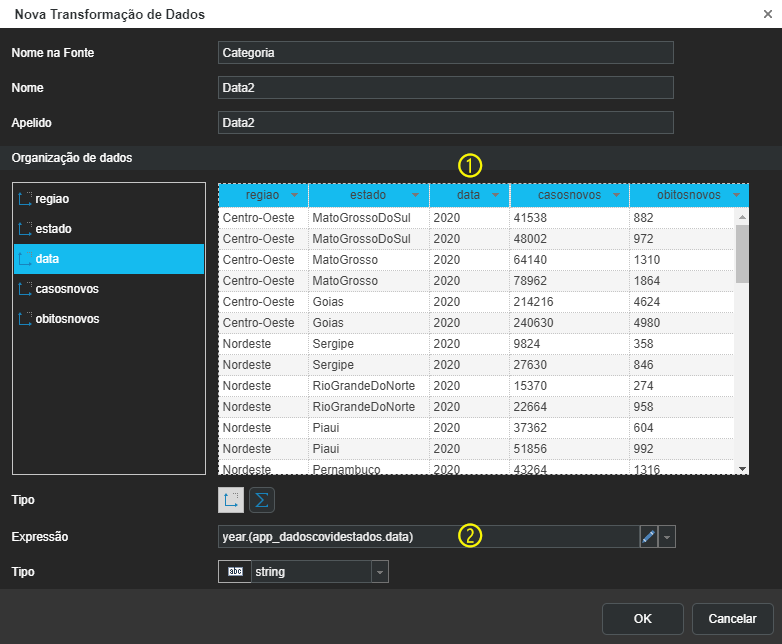Click the Pernambuco cell
The width and height of the screenshot is (782, 644).
coord(369,467)
